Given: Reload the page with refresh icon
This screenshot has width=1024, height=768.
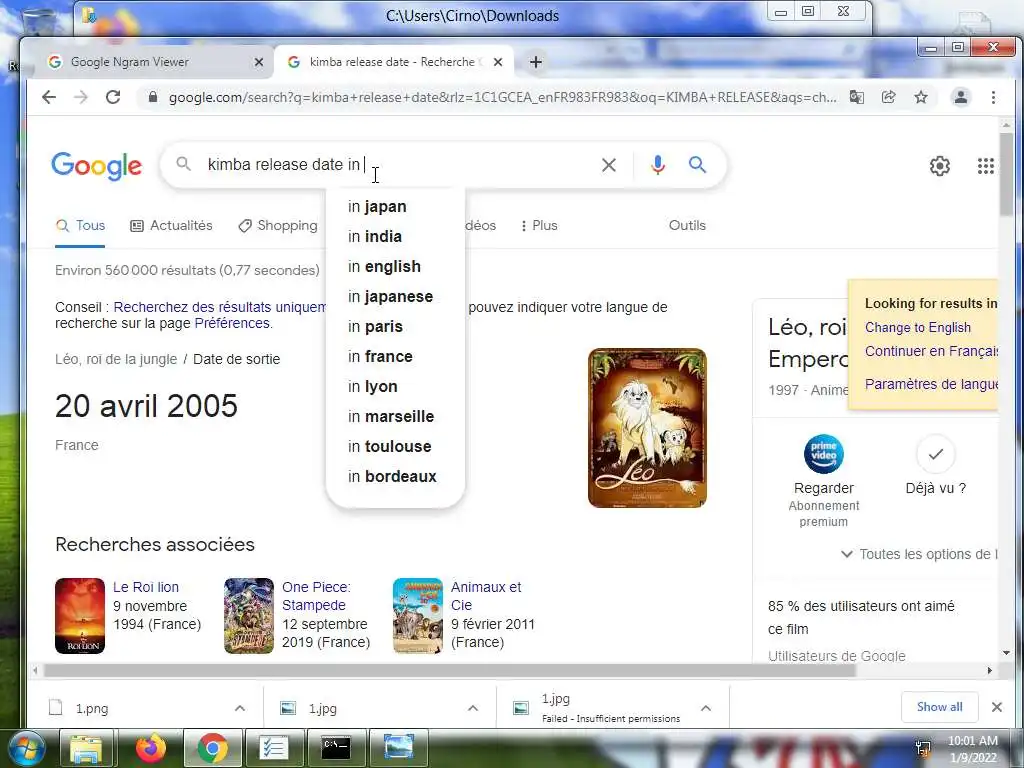Looking at the screenshot, I should pos(113,97).
